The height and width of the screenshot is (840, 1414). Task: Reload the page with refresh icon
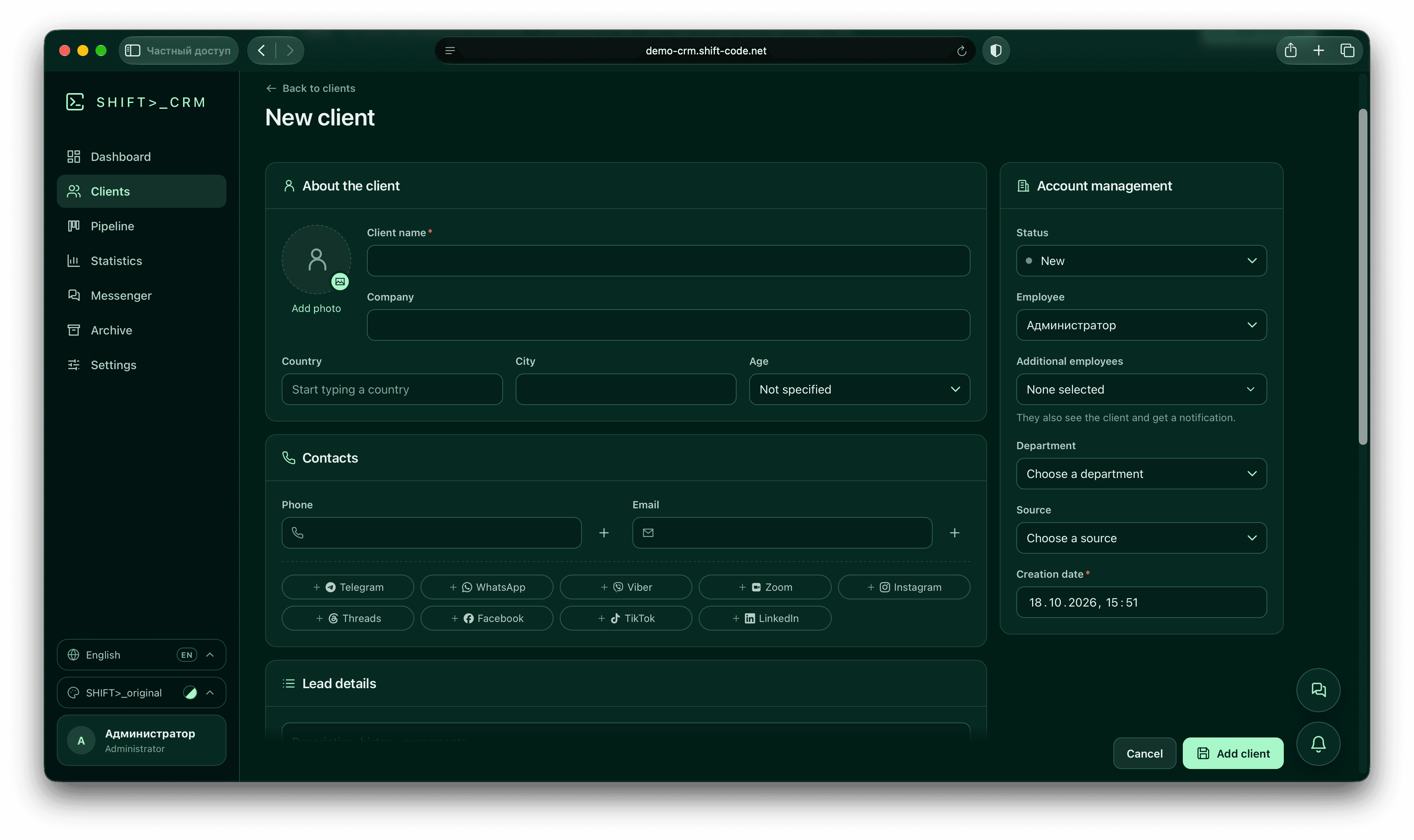(961, 51)
